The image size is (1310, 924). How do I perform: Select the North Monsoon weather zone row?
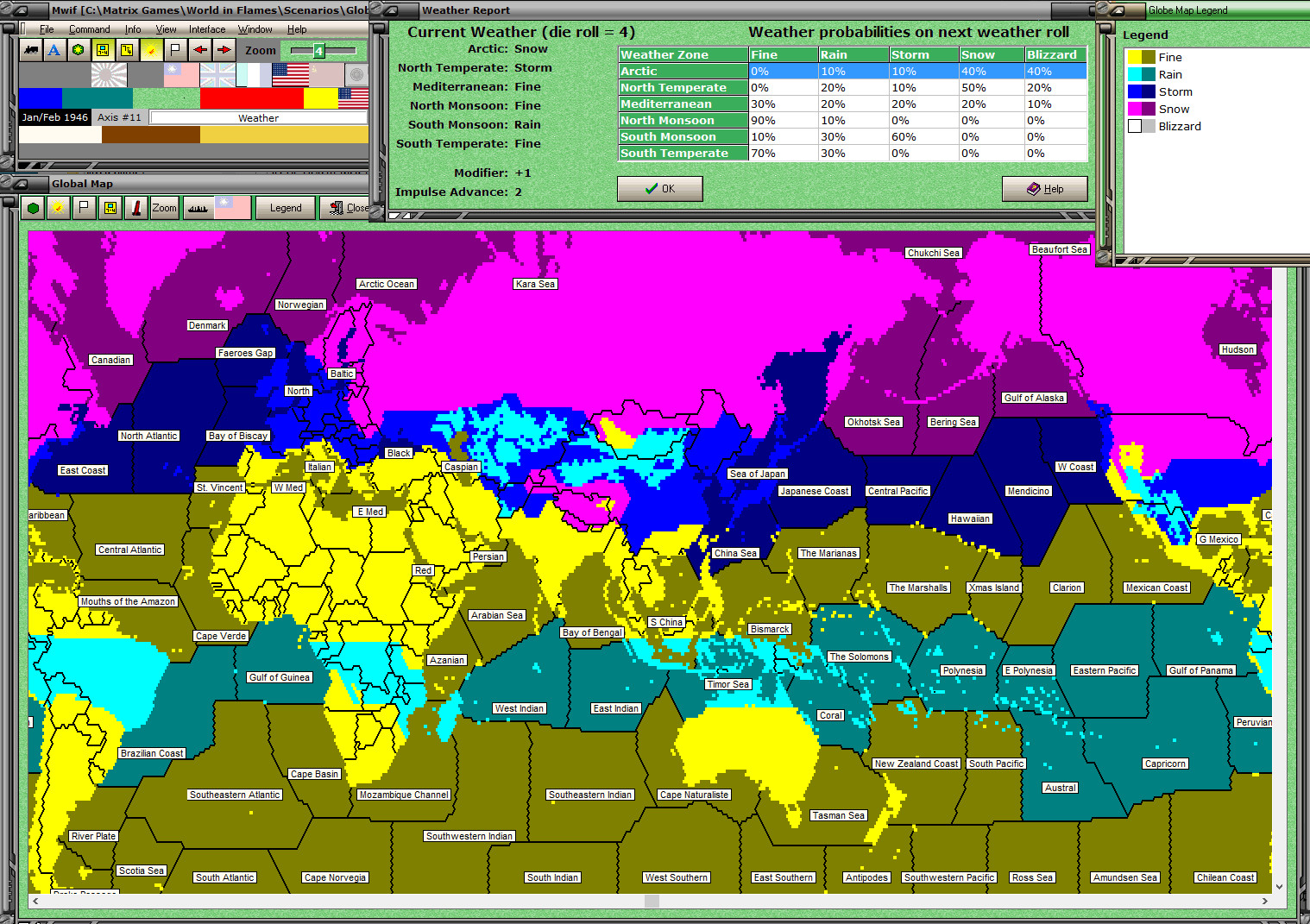coord(853,121)
